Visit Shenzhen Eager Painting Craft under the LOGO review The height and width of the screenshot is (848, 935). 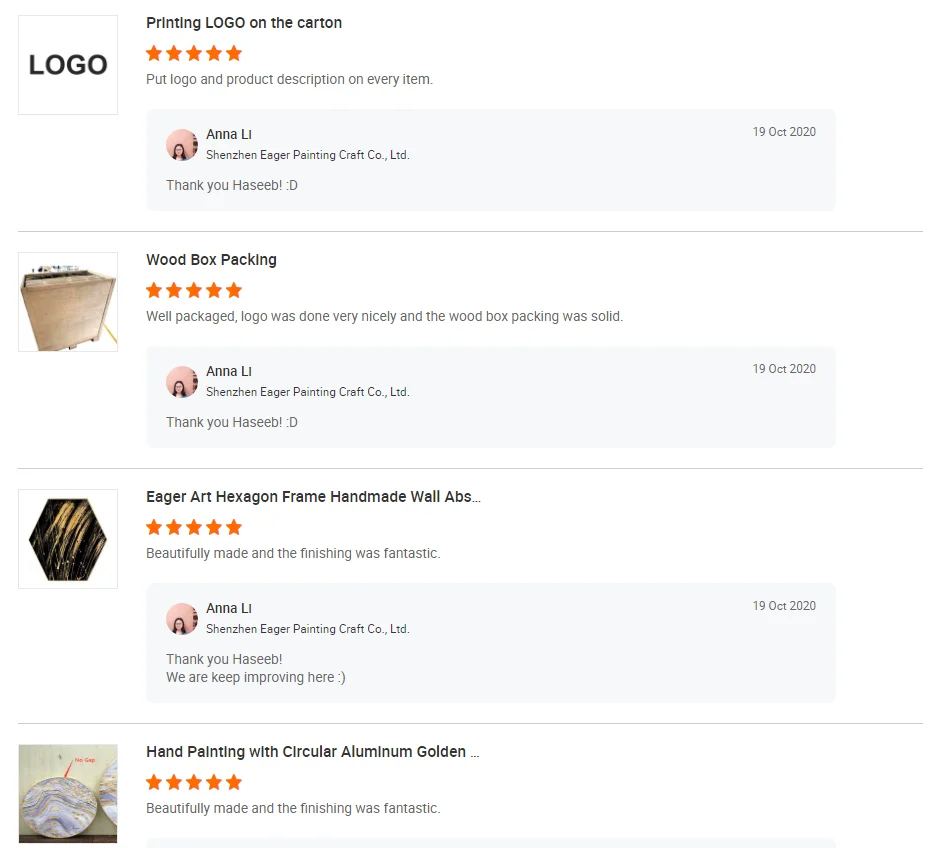(308, 155)
